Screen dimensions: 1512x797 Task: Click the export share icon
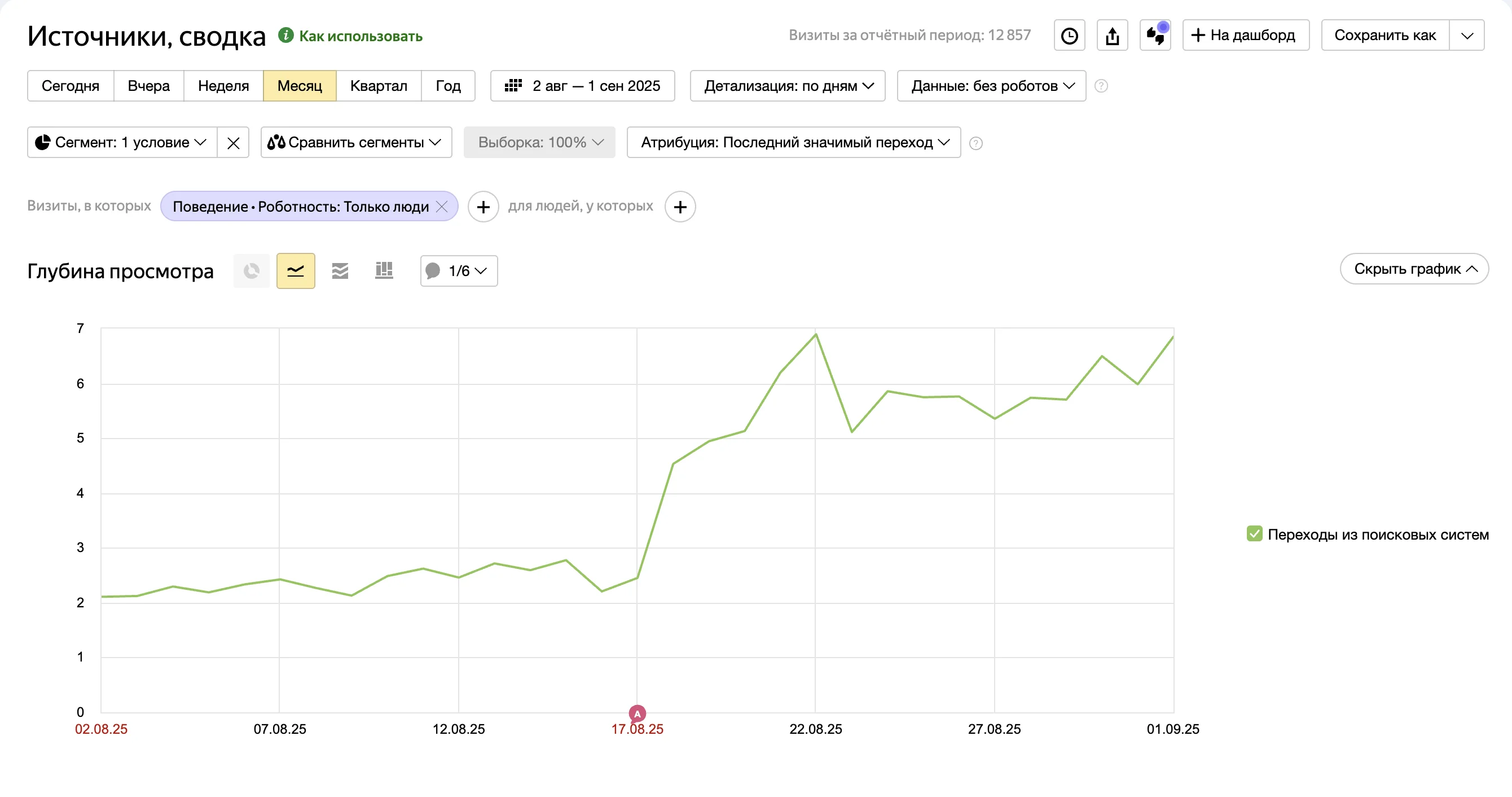tap(1111, 35)
